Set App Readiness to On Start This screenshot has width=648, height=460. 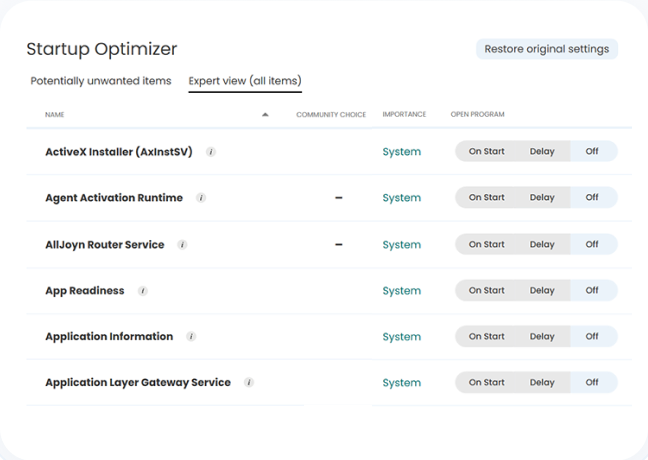pyautogui.click(x=486, y=290)
